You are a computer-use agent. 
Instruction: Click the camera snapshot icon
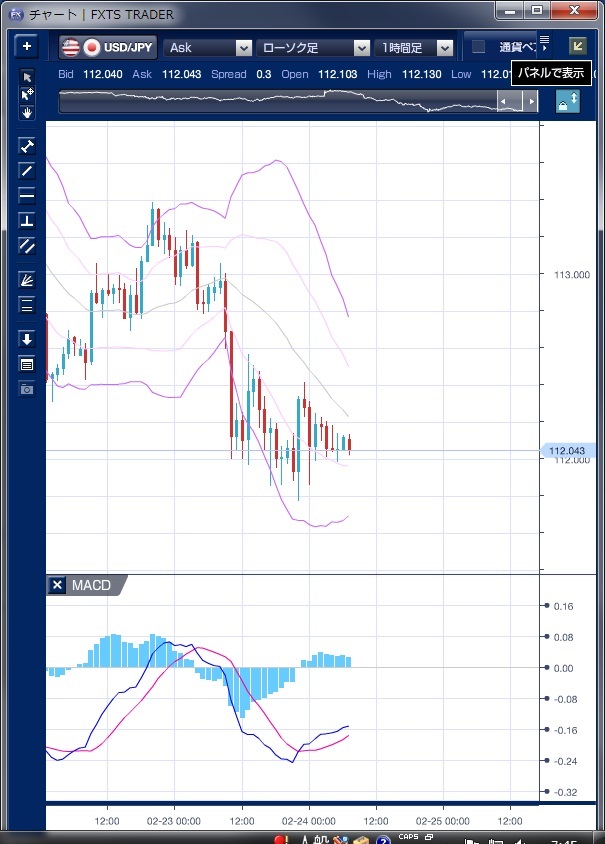[x=27, y=388]
